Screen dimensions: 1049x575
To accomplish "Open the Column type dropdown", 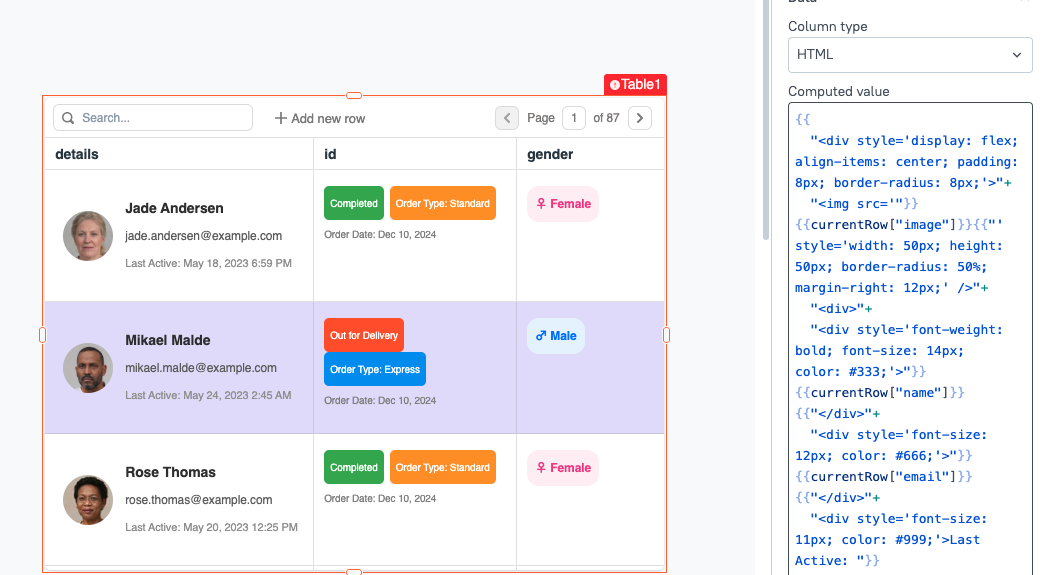I will pos(909,54).
